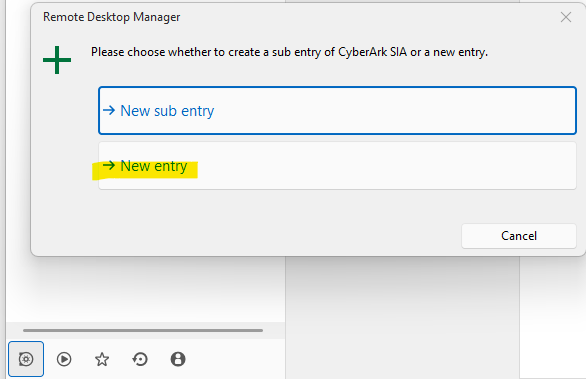Click the CyberArk SIA prompt message text
Image resolution: width=586 pixels, height=379 pixels.
pos(289,52)
